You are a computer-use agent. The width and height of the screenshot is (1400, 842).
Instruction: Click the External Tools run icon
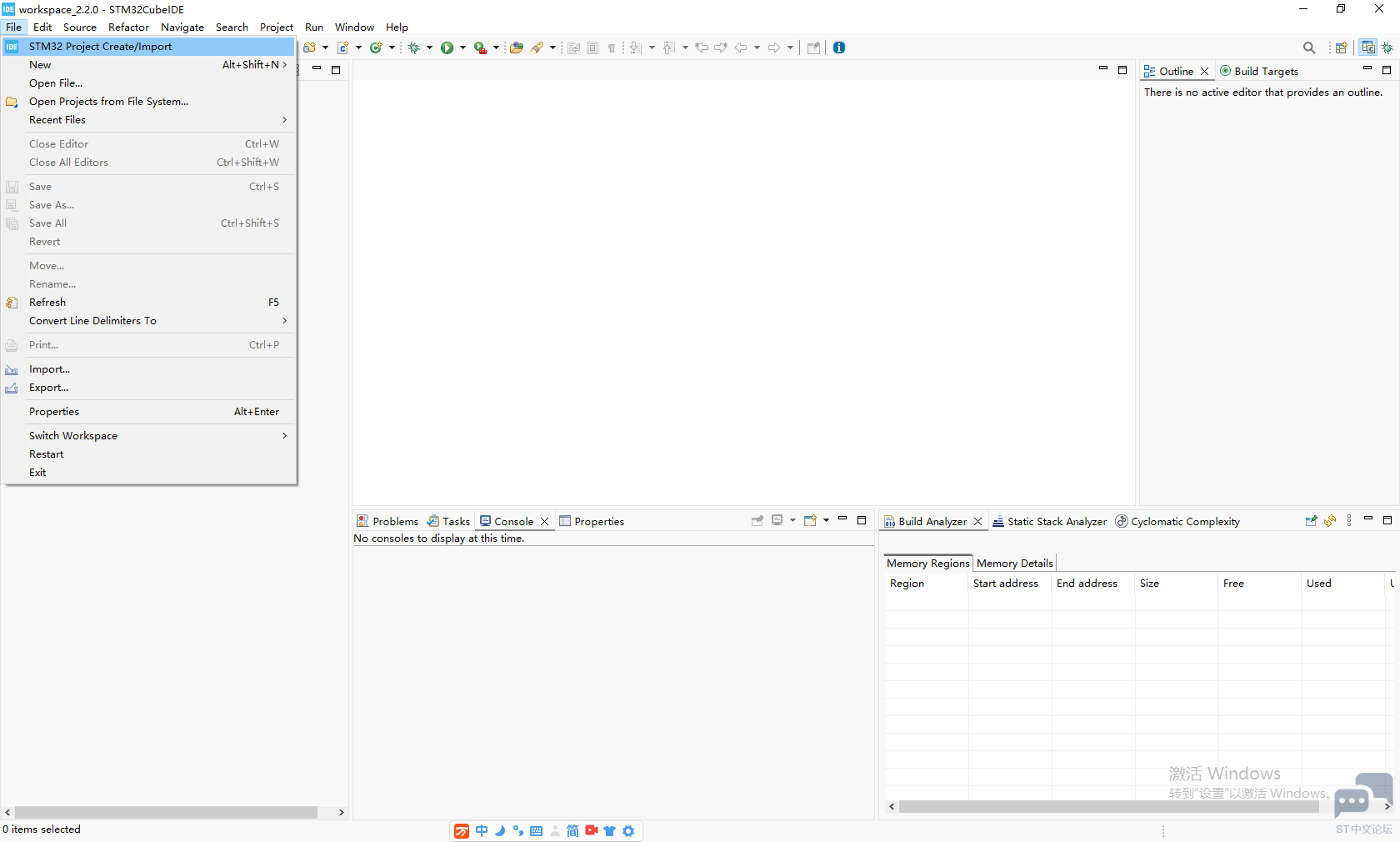point(480,48)
